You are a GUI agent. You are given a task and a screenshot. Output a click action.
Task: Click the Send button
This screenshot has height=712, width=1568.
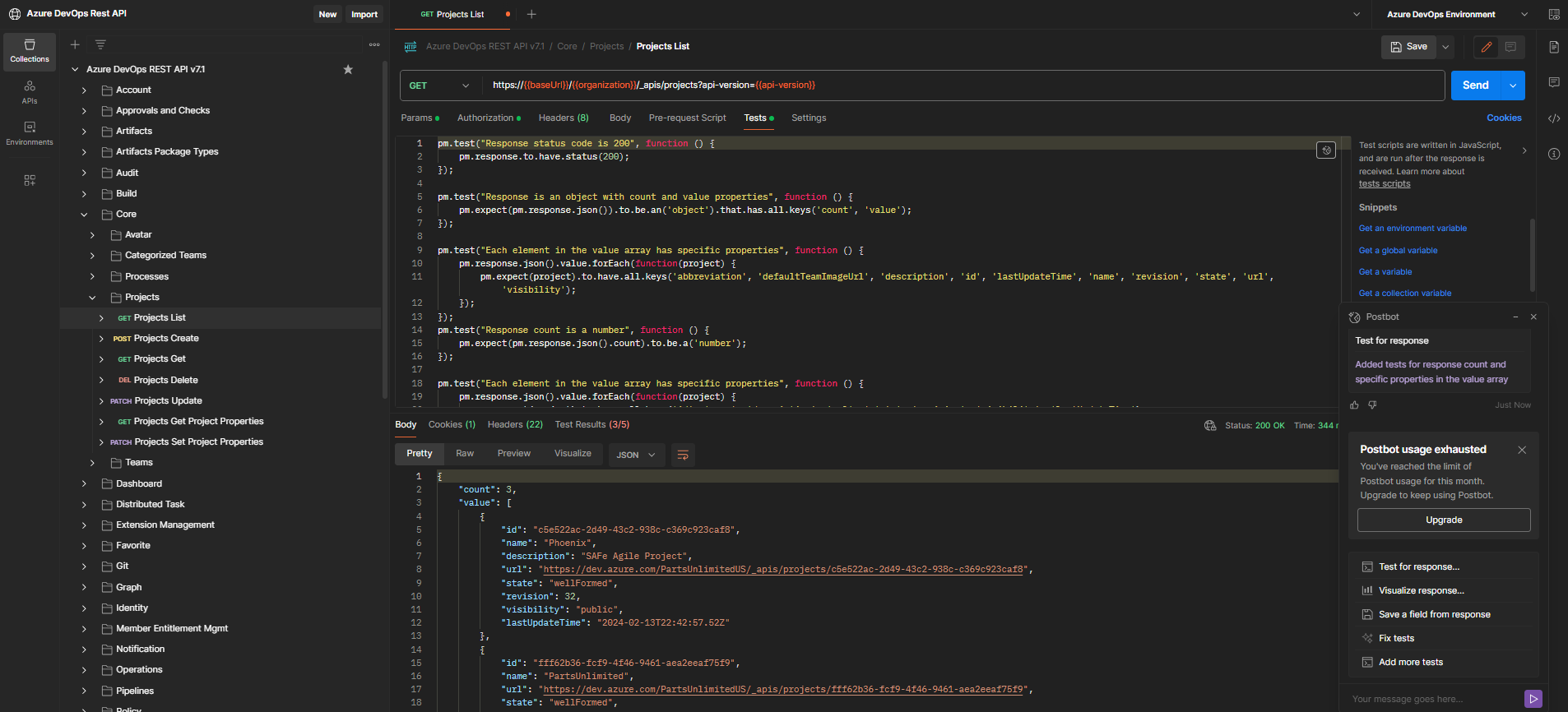coord(1476,86)
